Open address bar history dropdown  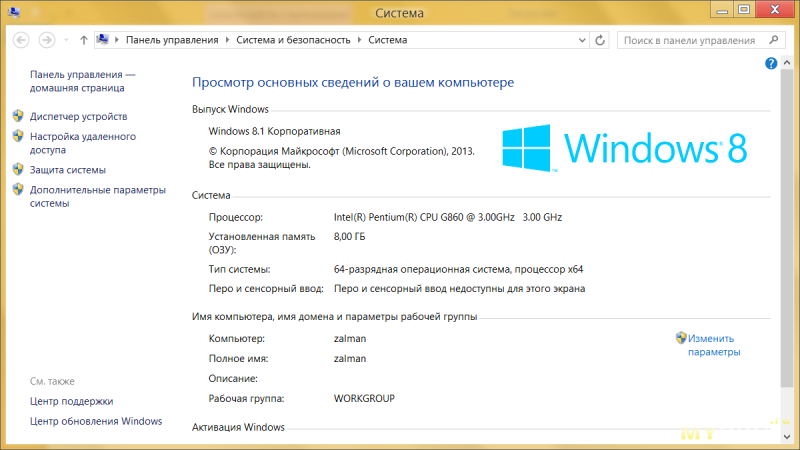[582, 40]
